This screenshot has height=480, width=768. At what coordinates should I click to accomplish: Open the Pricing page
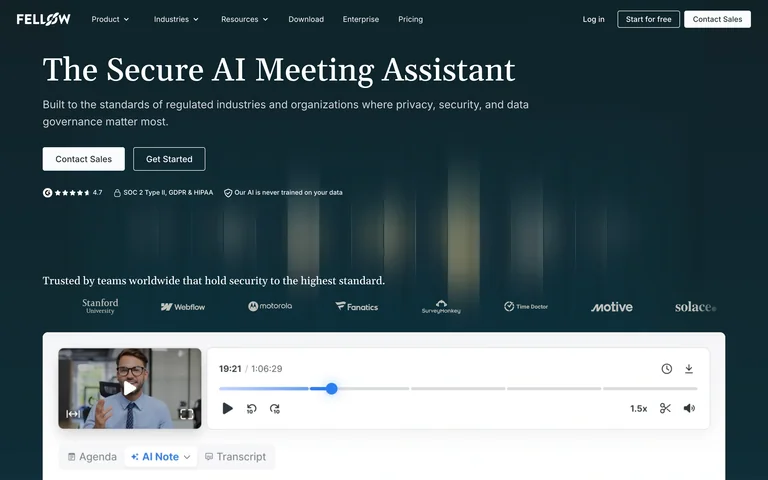410,19
